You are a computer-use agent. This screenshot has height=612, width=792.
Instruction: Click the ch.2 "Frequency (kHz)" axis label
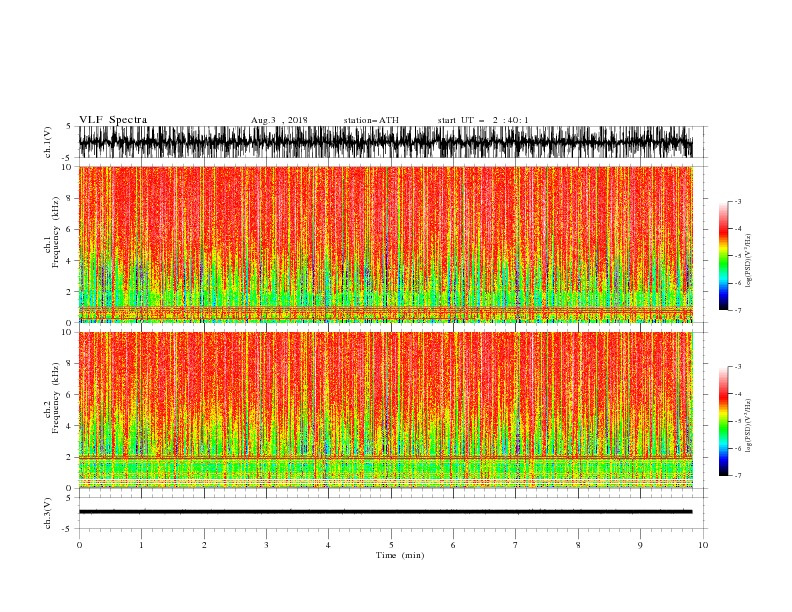coord(56,398)
